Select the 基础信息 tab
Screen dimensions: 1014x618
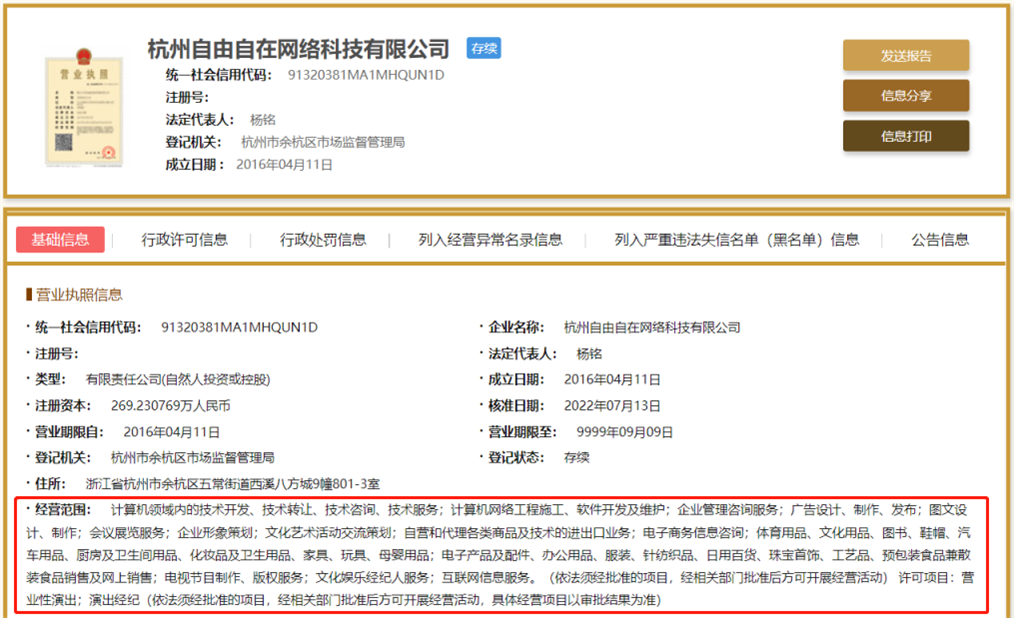click(60, 240)
